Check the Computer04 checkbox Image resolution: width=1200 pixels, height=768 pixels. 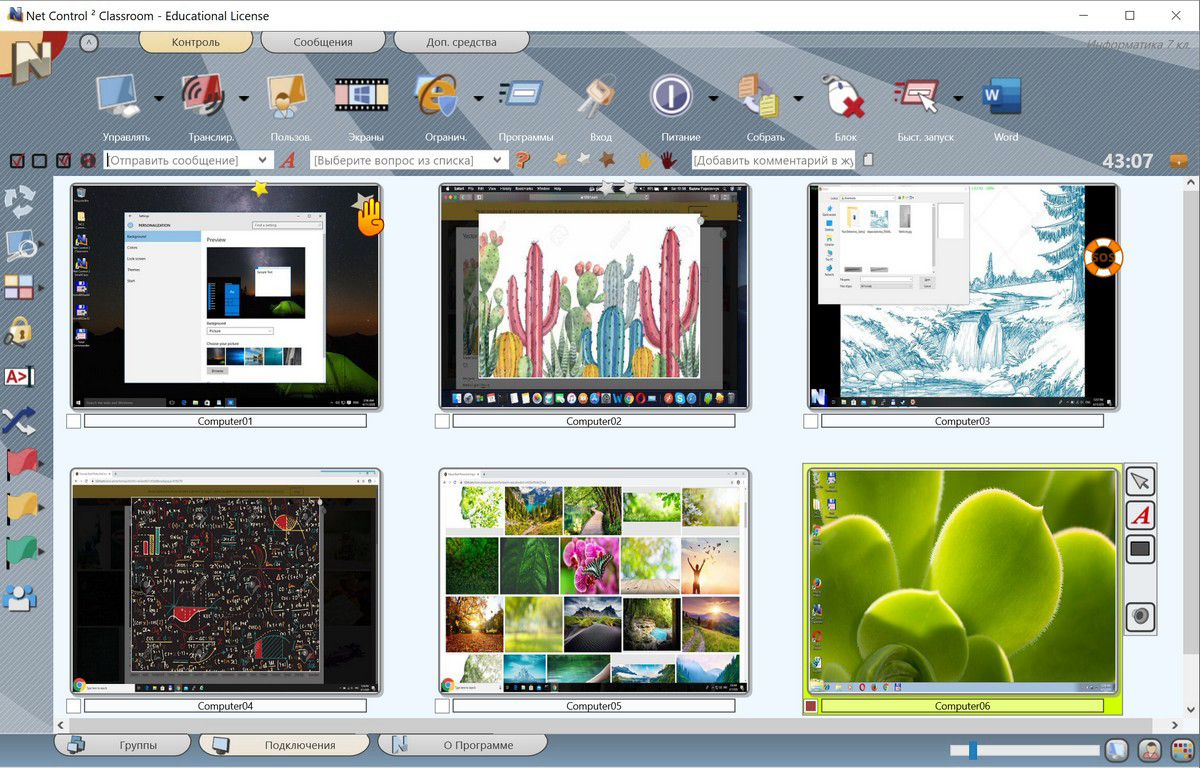click(74, 706)
